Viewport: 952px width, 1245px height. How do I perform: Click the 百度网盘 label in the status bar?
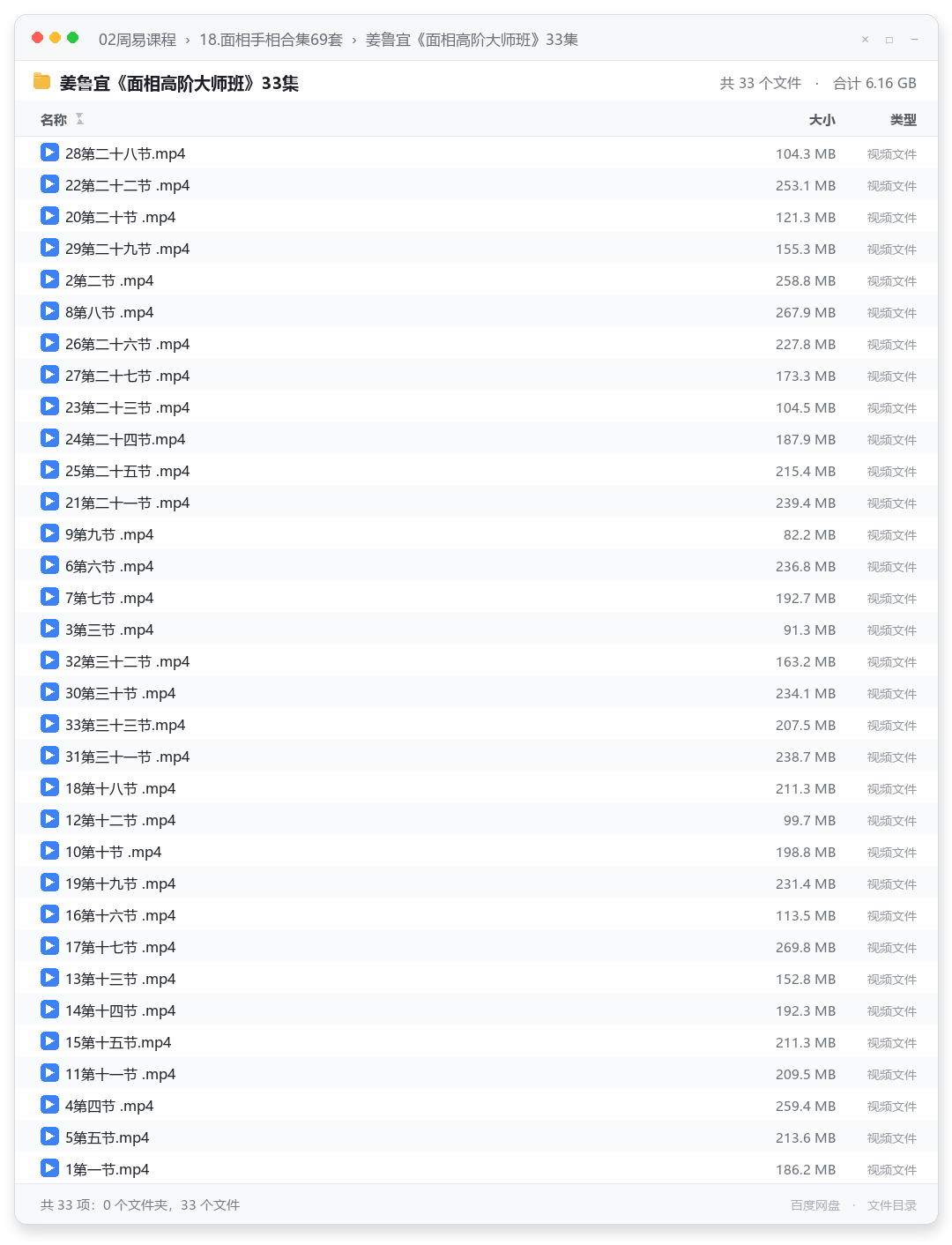(814, 1205)
